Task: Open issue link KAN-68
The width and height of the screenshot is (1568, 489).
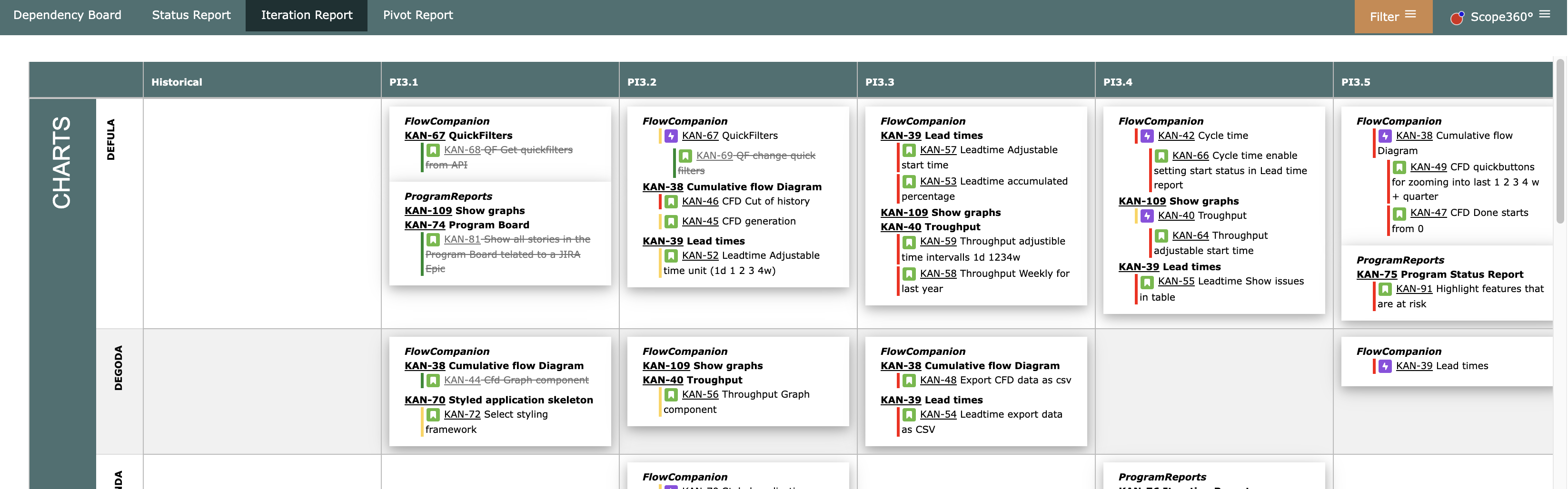Action: point(462,150)
